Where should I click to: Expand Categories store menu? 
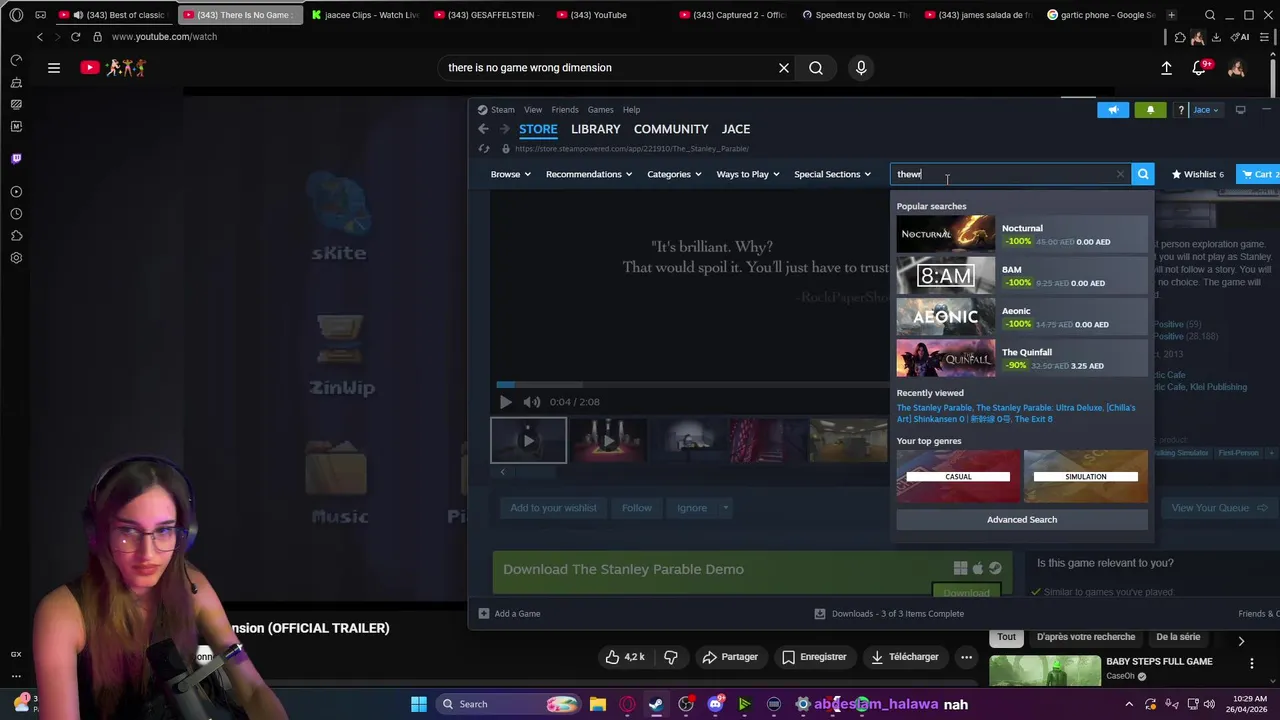(674, 174)
